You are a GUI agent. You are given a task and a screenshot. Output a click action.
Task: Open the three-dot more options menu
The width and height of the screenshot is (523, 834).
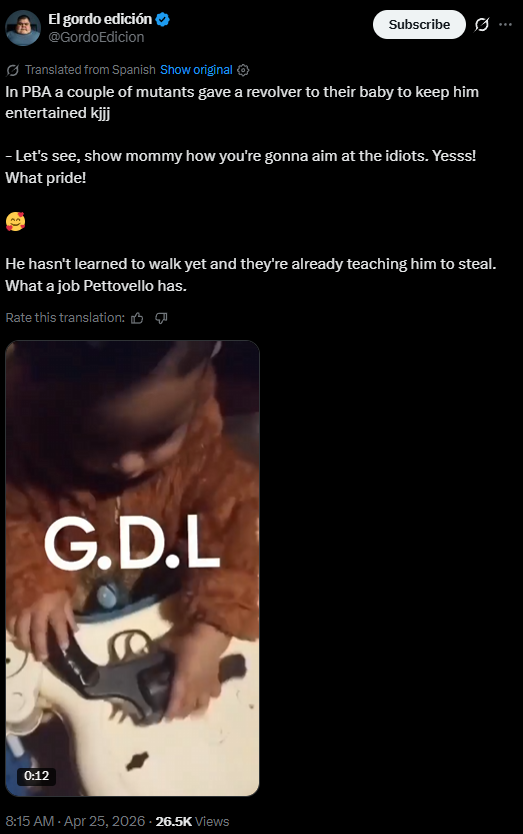tap(505, 24)
